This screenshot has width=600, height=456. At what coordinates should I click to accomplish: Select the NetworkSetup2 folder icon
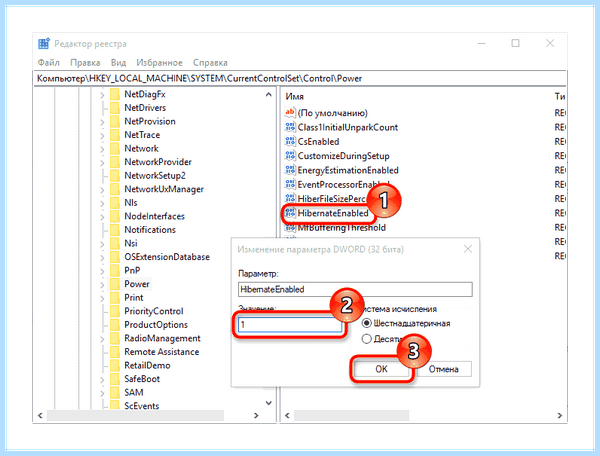tap(115, 176)
